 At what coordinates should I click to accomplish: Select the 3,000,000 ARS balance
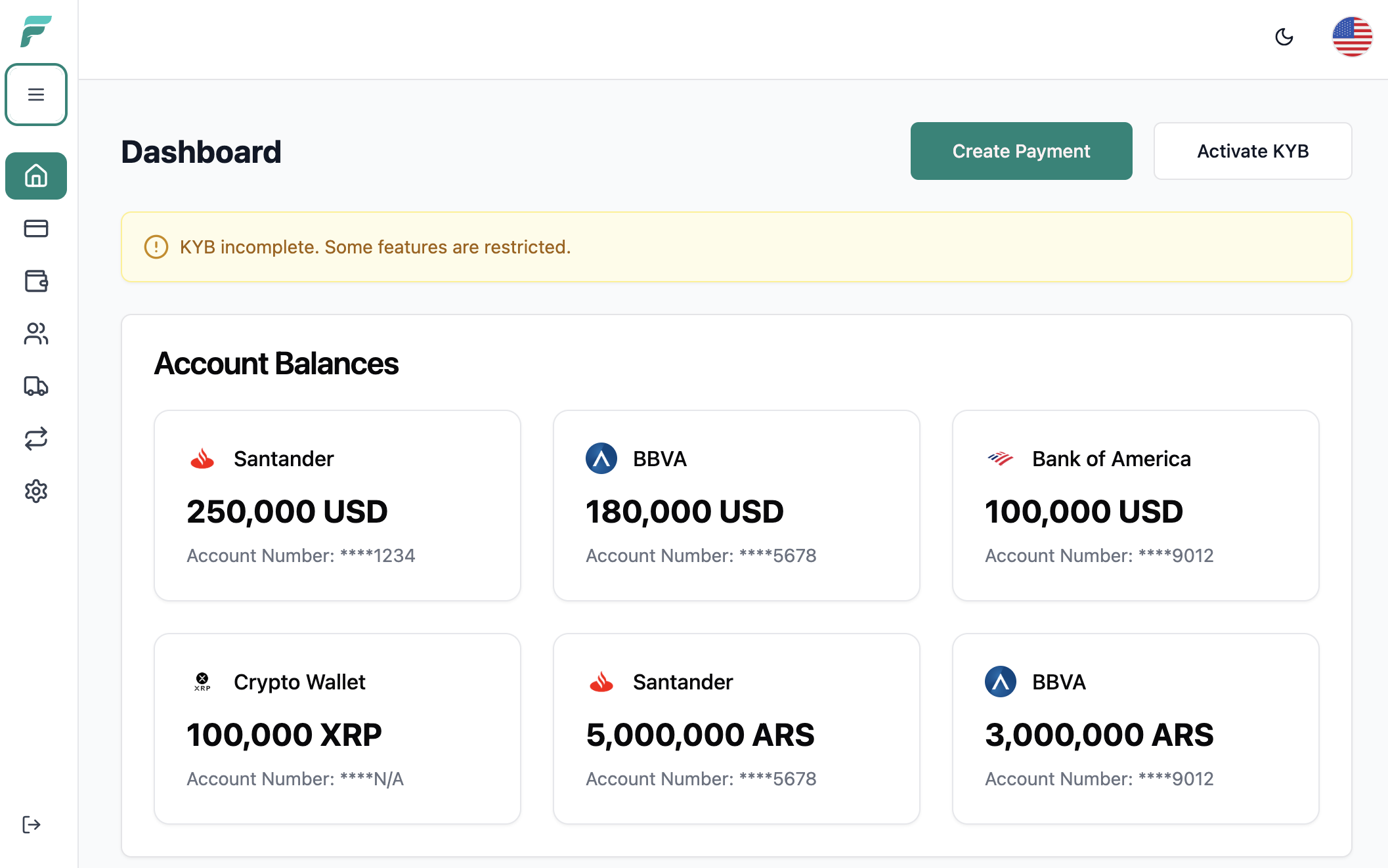1099,735
